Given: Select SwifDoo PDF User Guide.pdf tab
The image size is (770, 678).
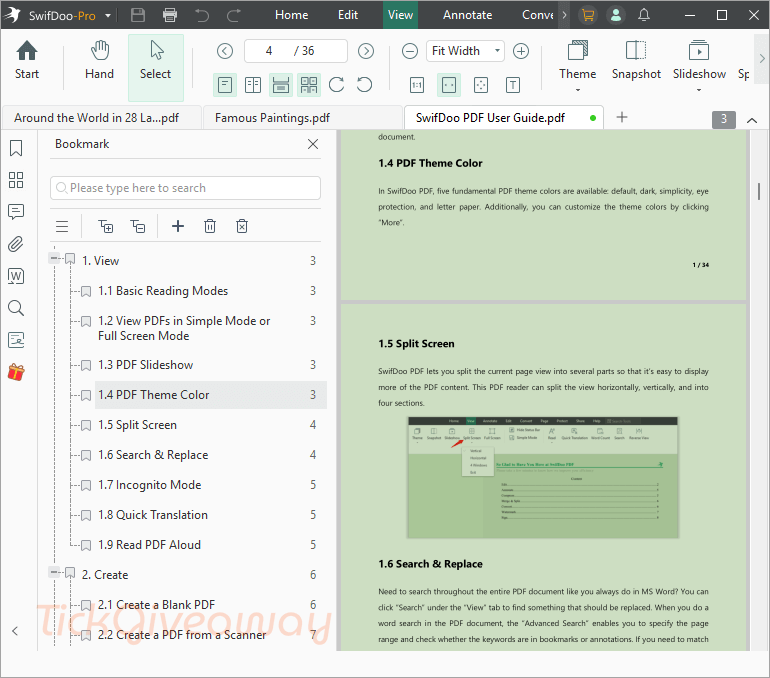Looking at the screenshot, I should (x=504, y=118).
